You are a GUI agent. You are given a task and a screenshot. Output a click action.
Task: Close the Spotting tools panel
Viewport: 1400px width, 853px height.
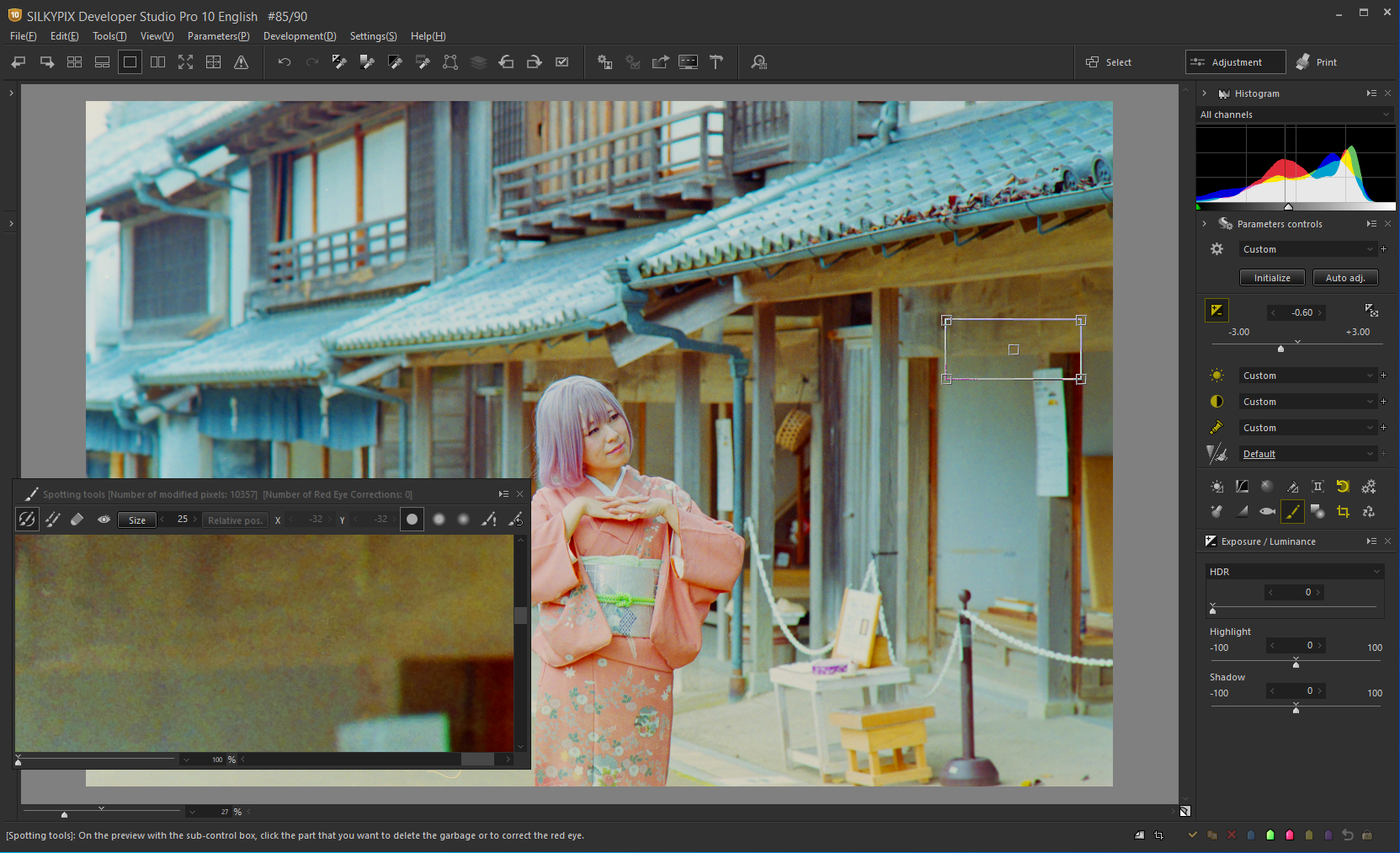[x=519, y=494]
